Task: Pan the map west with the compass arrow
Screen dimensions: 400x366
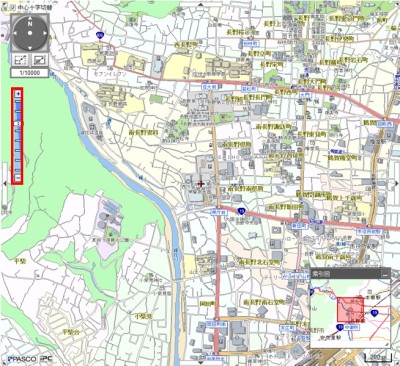Action: point(15,33)
